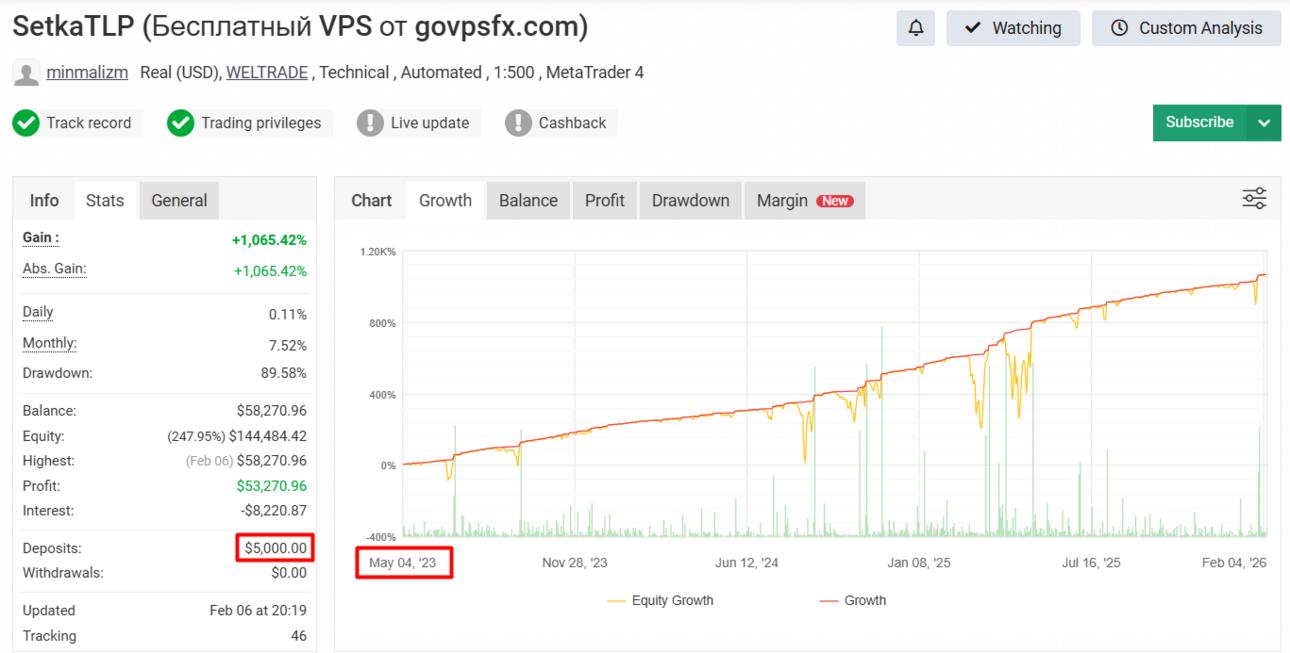Viewport: 1290px width, 653px height.
Task: Click the red New badge on Margin
Action: click(835, 201)
